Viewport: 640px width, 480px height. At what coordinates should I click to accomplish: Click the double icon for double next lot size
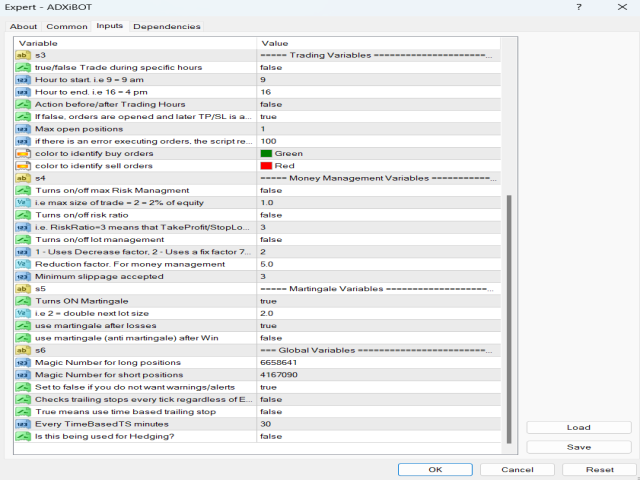(23, 313)
